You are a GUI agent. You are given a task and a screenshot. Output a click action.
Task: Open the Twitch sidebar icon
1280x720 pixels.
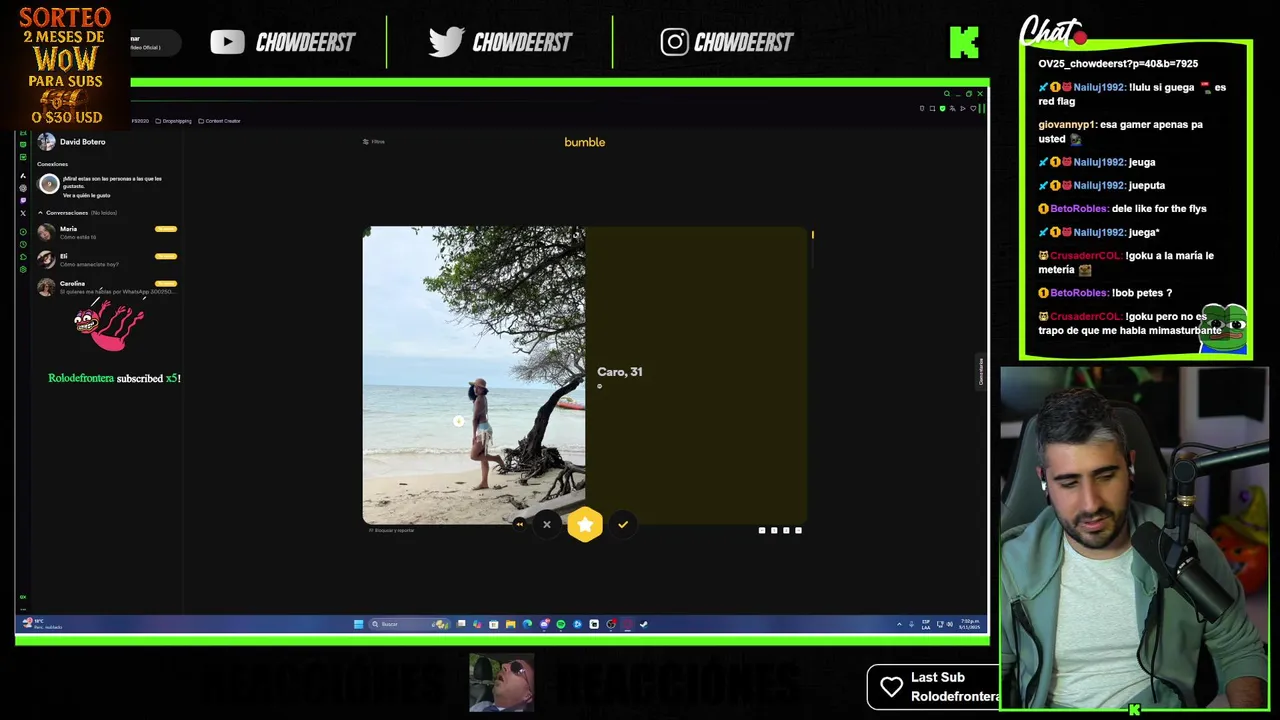tap(23, 200)
